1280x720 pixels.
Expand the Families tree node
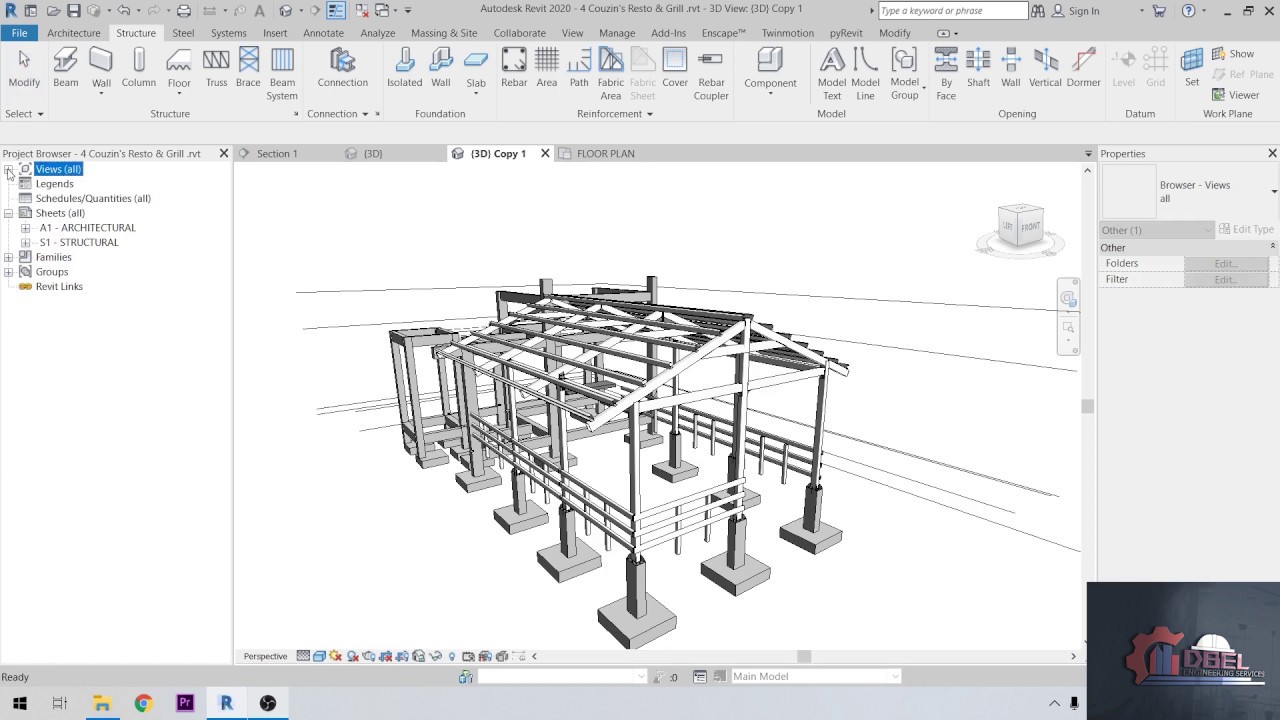pos(9,258)
